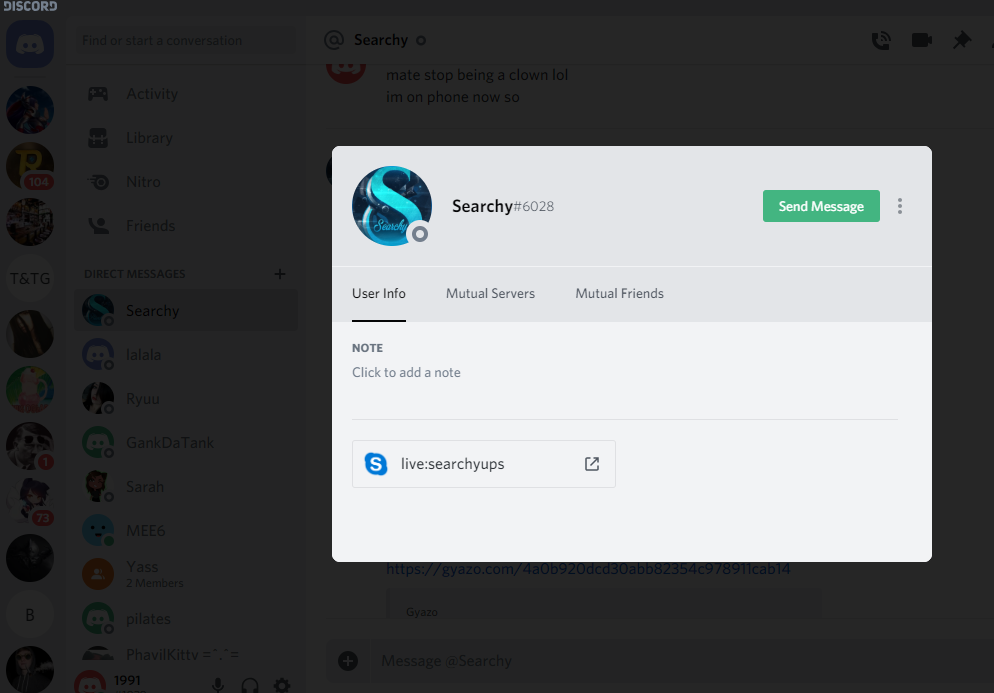
Task: Toggle microphone mute
Action: 217,685
